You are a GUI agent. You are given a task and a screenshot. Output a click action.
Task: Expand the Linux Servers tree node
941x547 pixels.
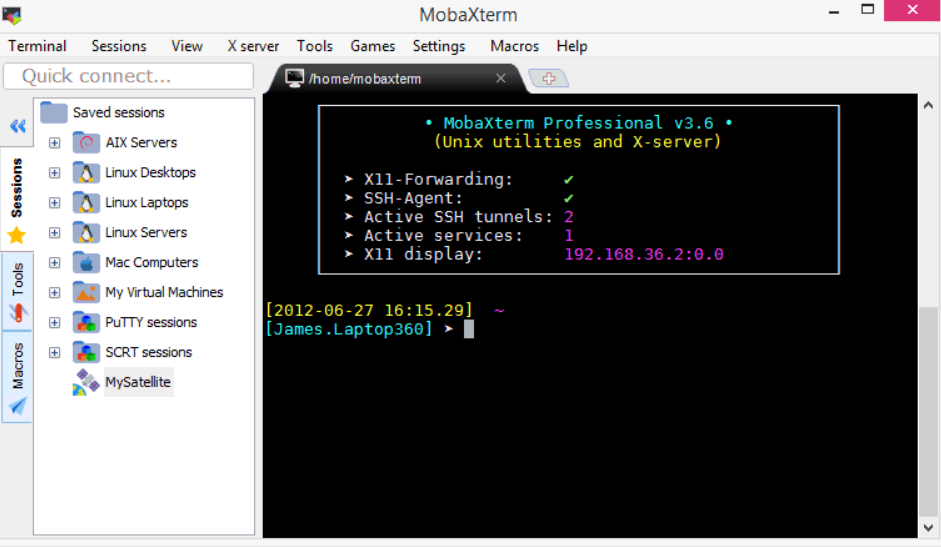[55, 233]
